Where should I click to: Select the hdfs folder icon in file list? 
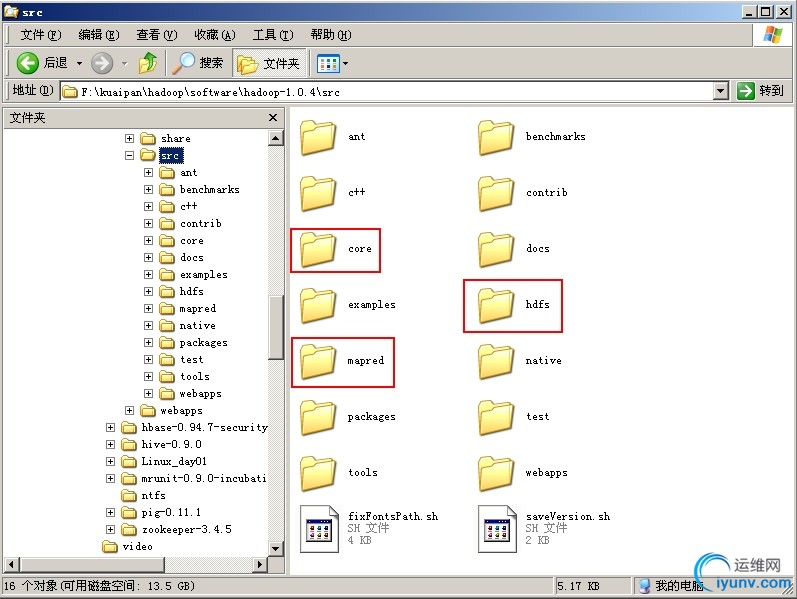(496, 305)
